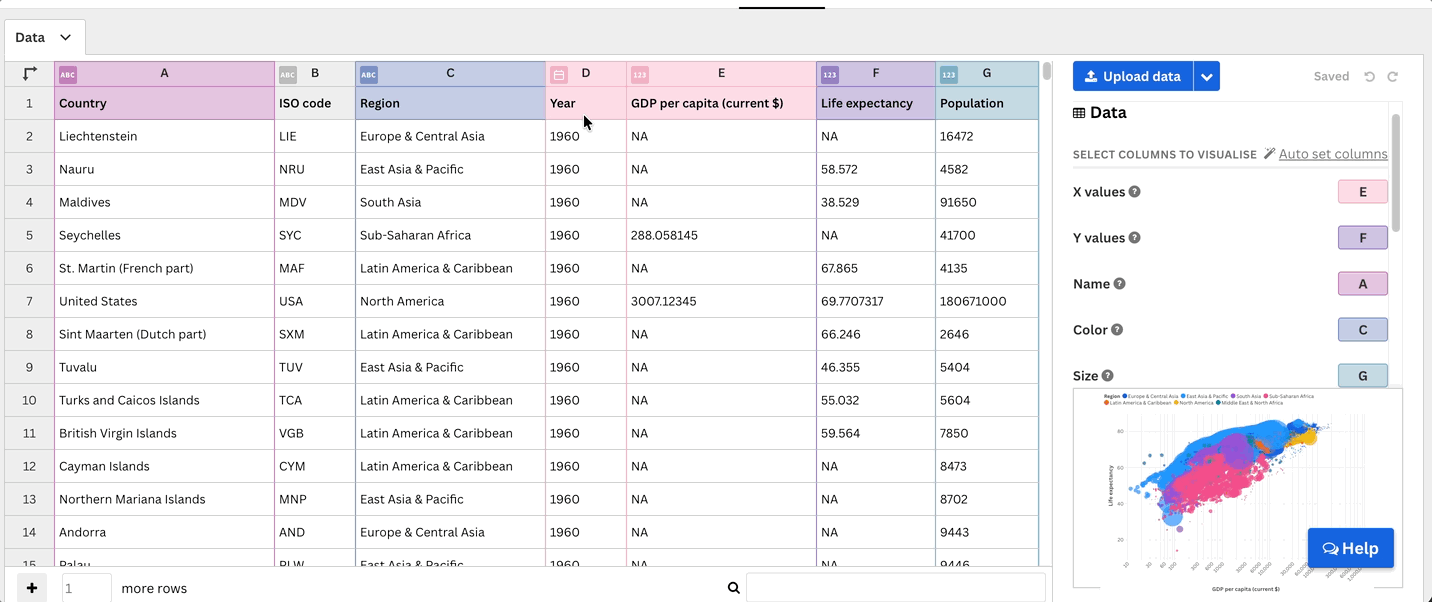Expand the Upload data options chevron
The width and height of the screenshot is (1432, 602).
point(1206,76)
